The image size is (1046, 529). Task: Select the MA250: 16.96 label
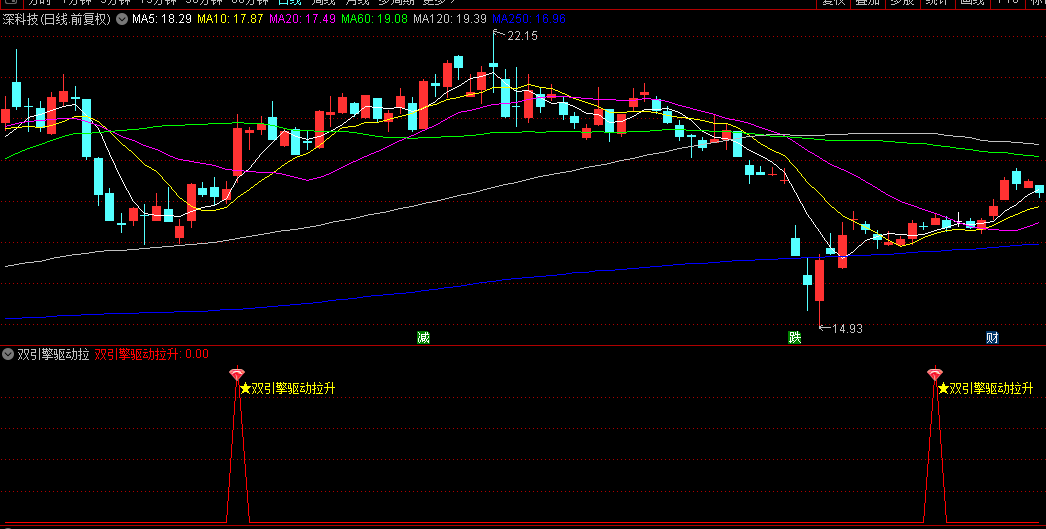pos(529,19)
